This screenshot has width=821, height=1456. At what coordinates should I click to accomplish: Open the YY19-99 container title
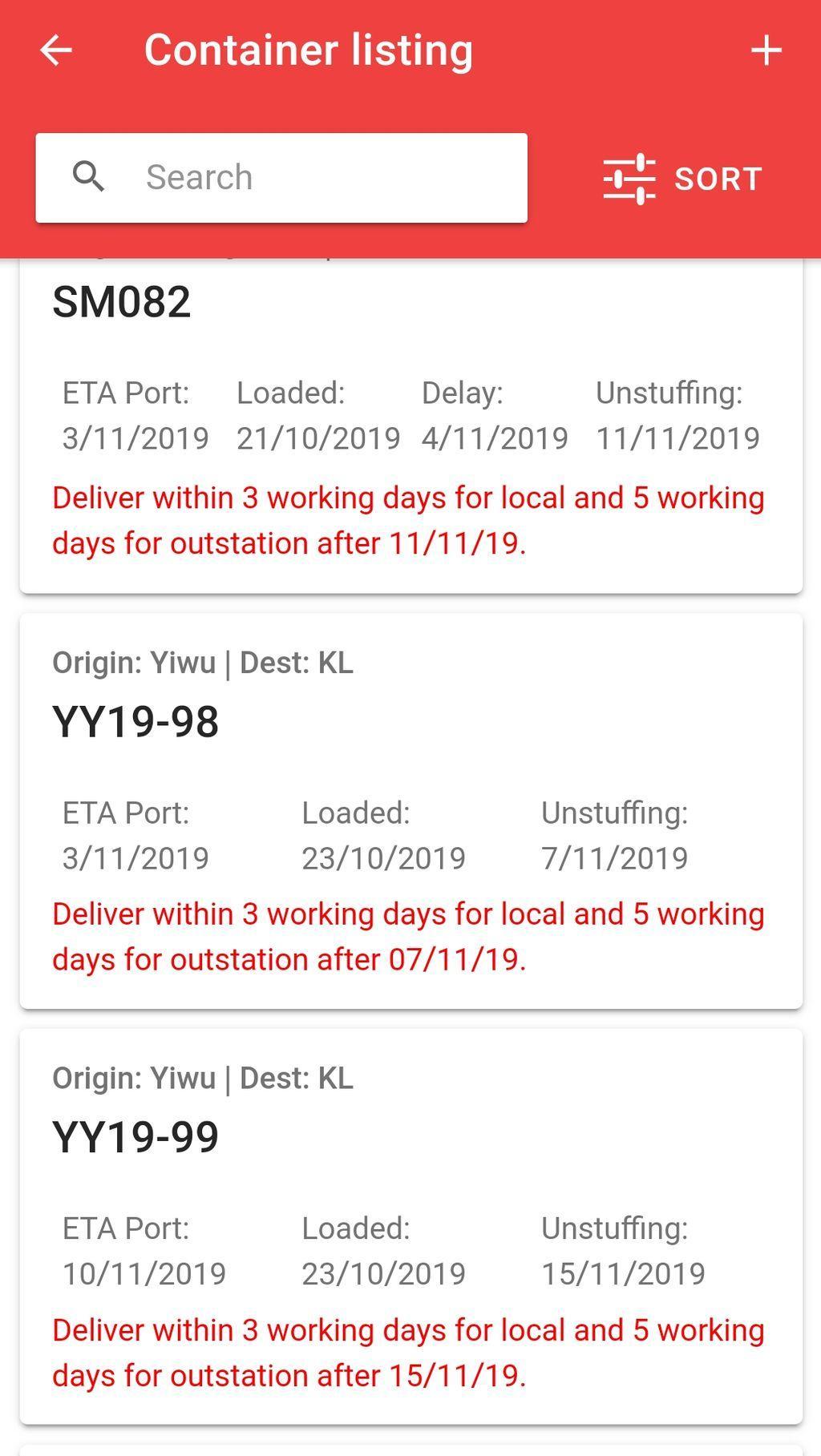pyautogui.click(x=135, y=1136)
